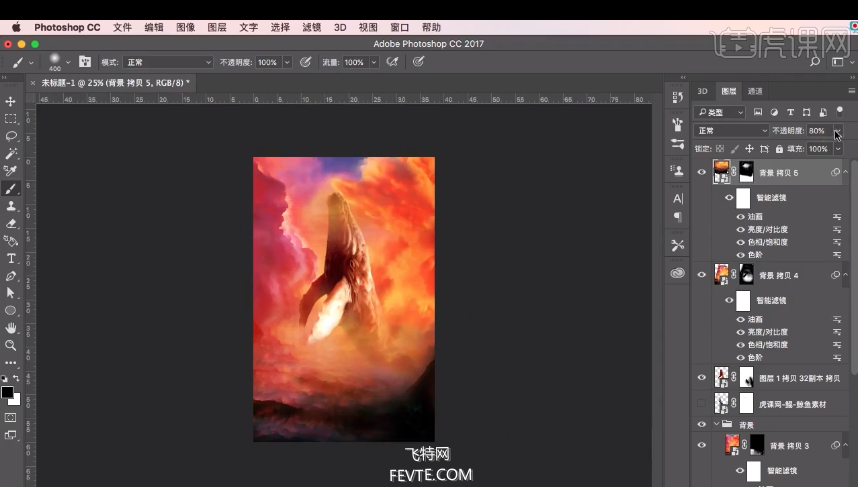The width and height of the screenshot is (858, 487).
Task: Hide the 背景 拷贝 4 layer
Action: coord(702,275)
